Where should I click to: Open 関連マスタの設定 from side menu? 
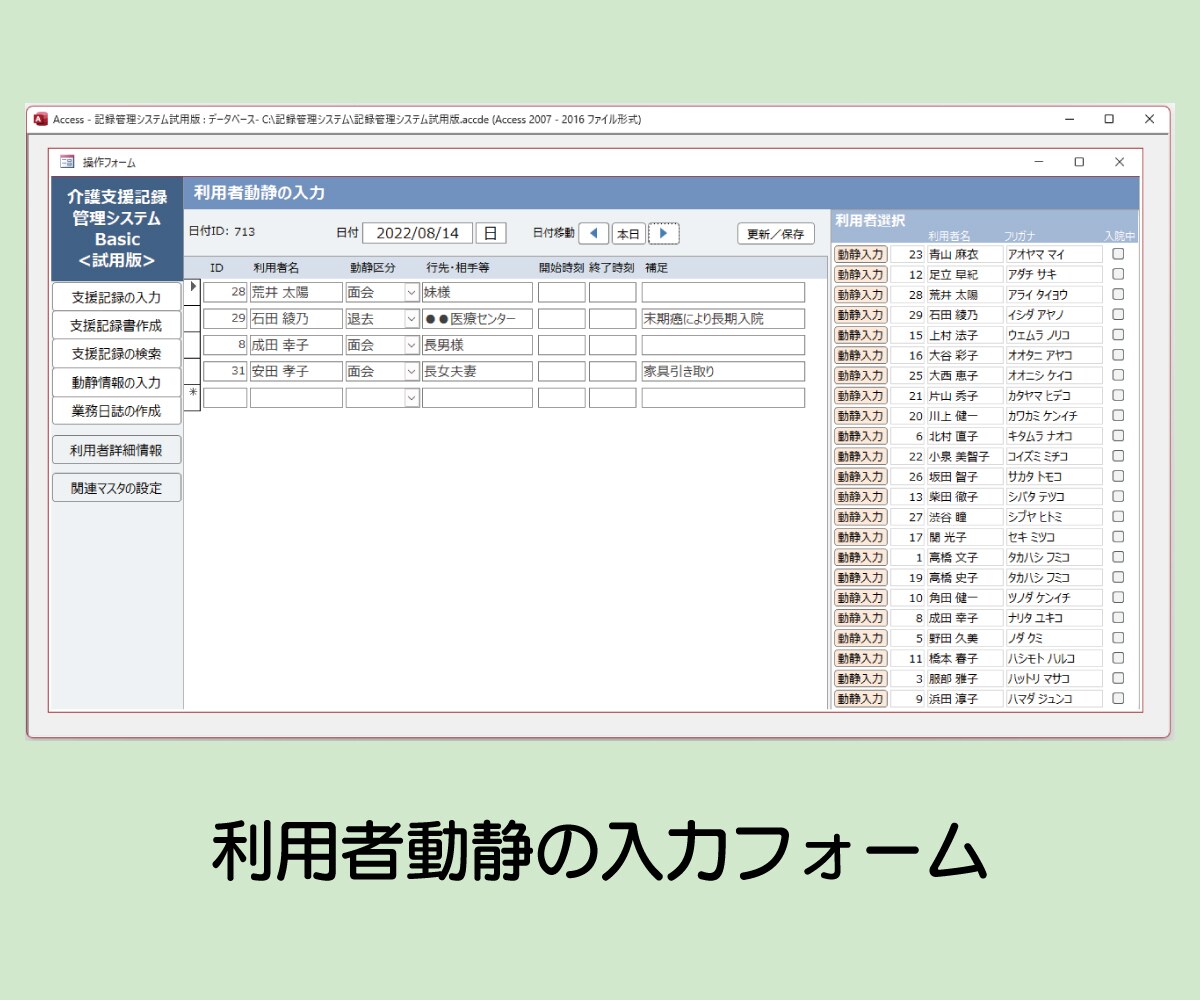(116, 488)
